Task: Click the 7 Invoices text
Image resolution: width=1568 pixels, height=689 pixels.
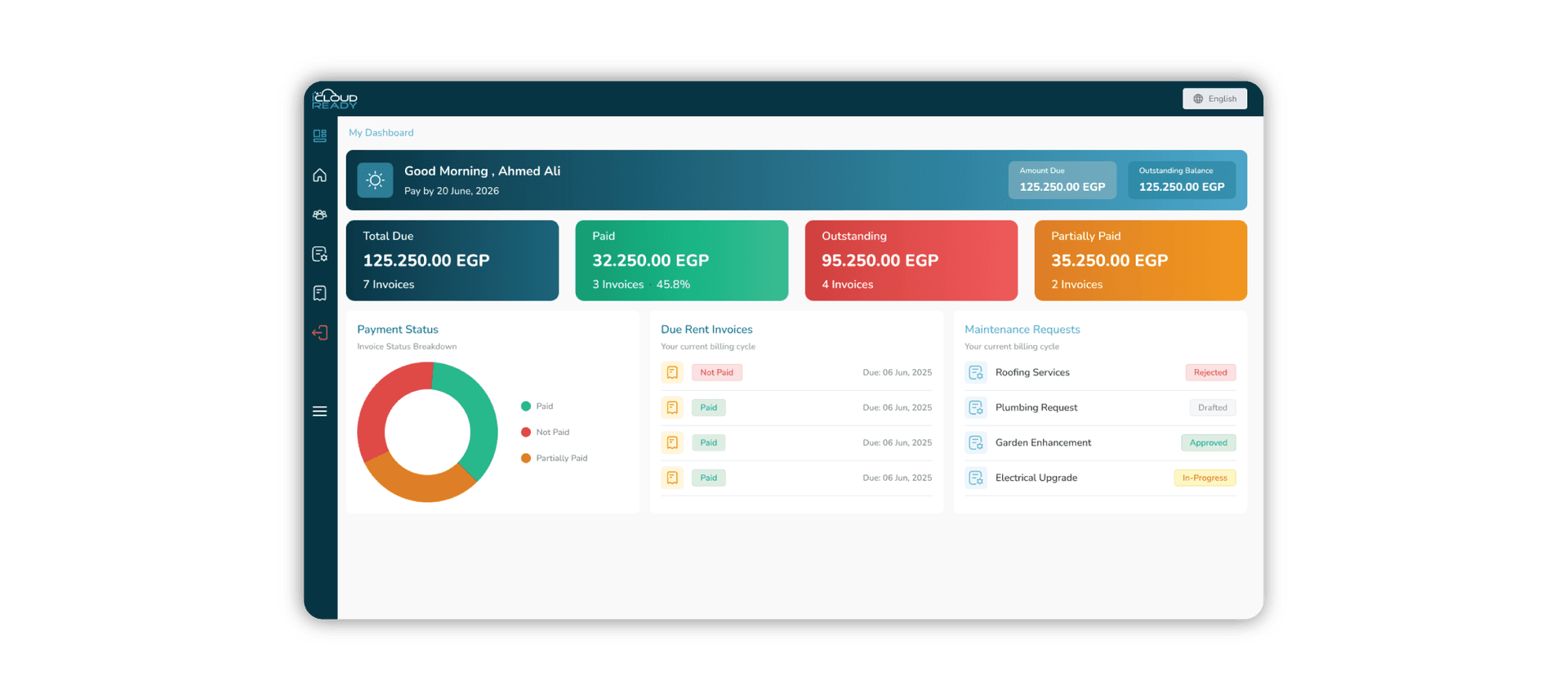Action: [389, 285]
